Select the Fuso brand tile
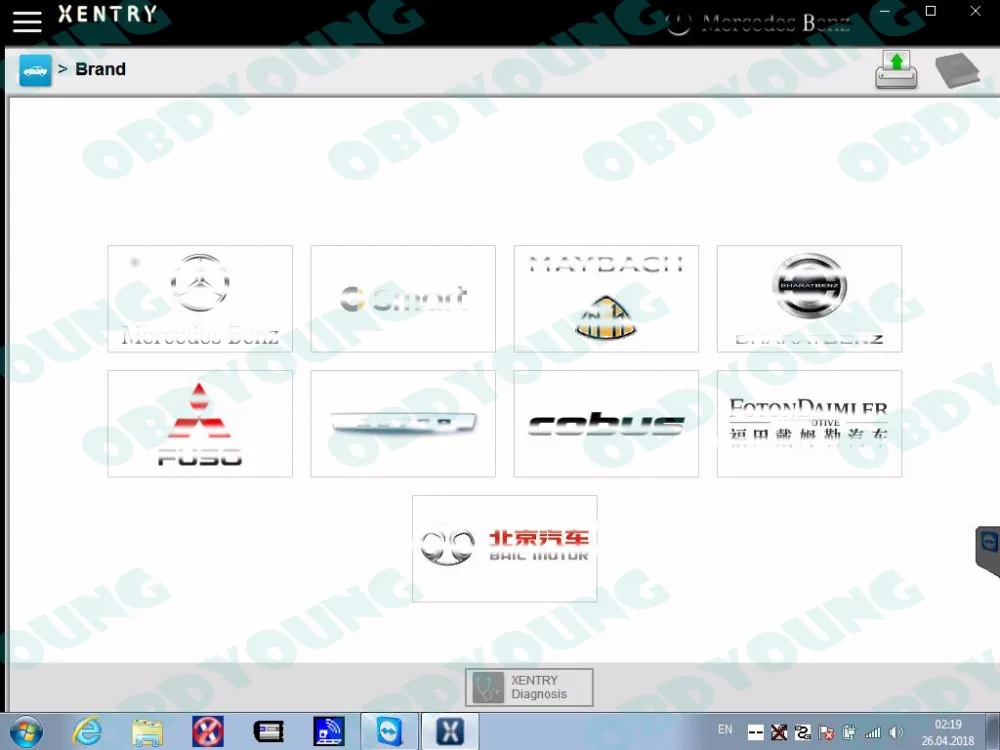The image size is (1000, 750). [x=200, y=423]
